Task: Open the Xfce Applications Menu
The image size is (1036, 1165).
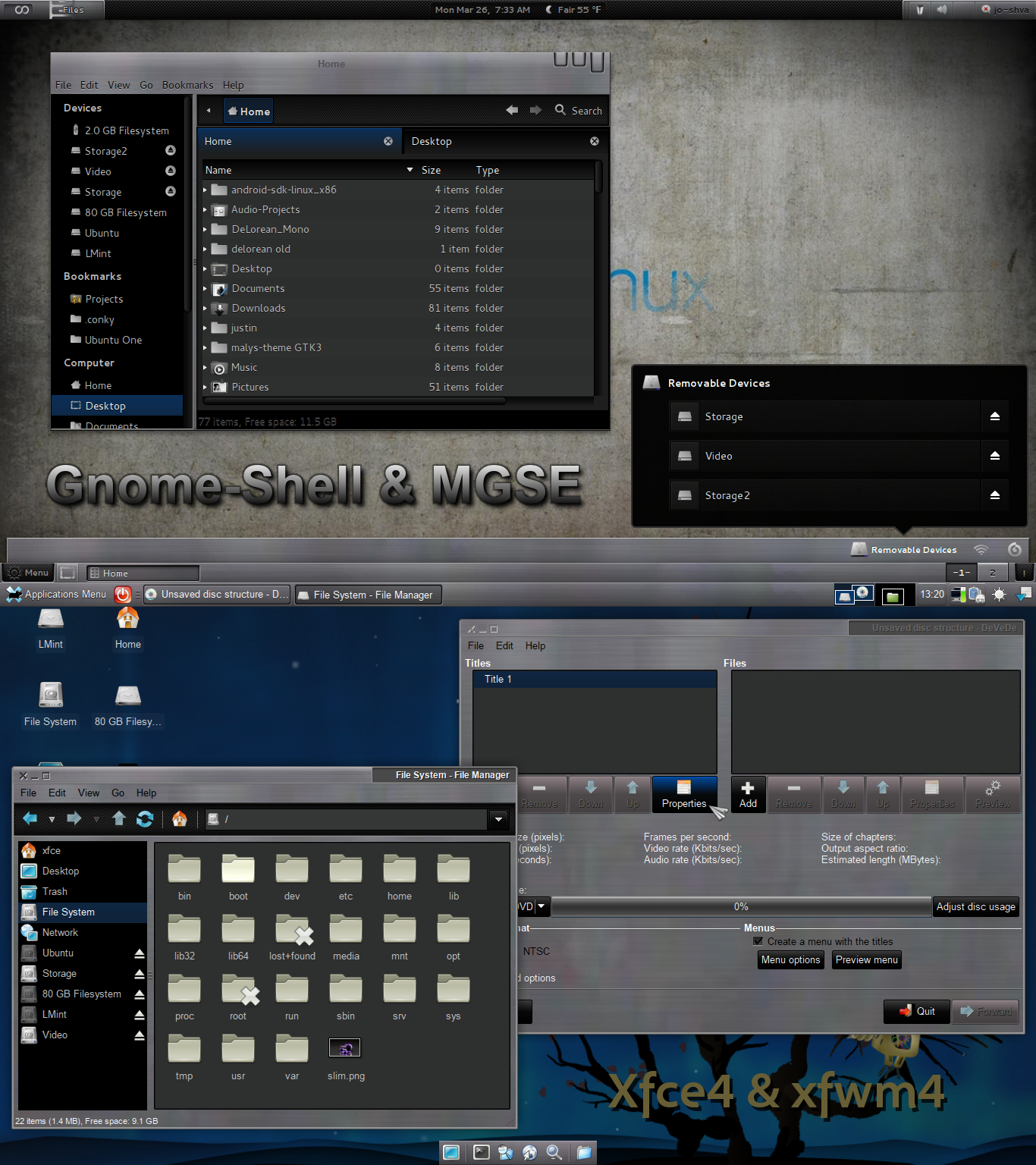Action: [x=57, y=595]
